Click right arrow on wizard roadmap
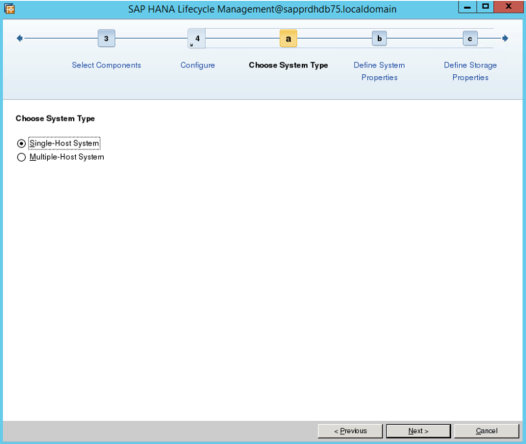 pos(505,38)
